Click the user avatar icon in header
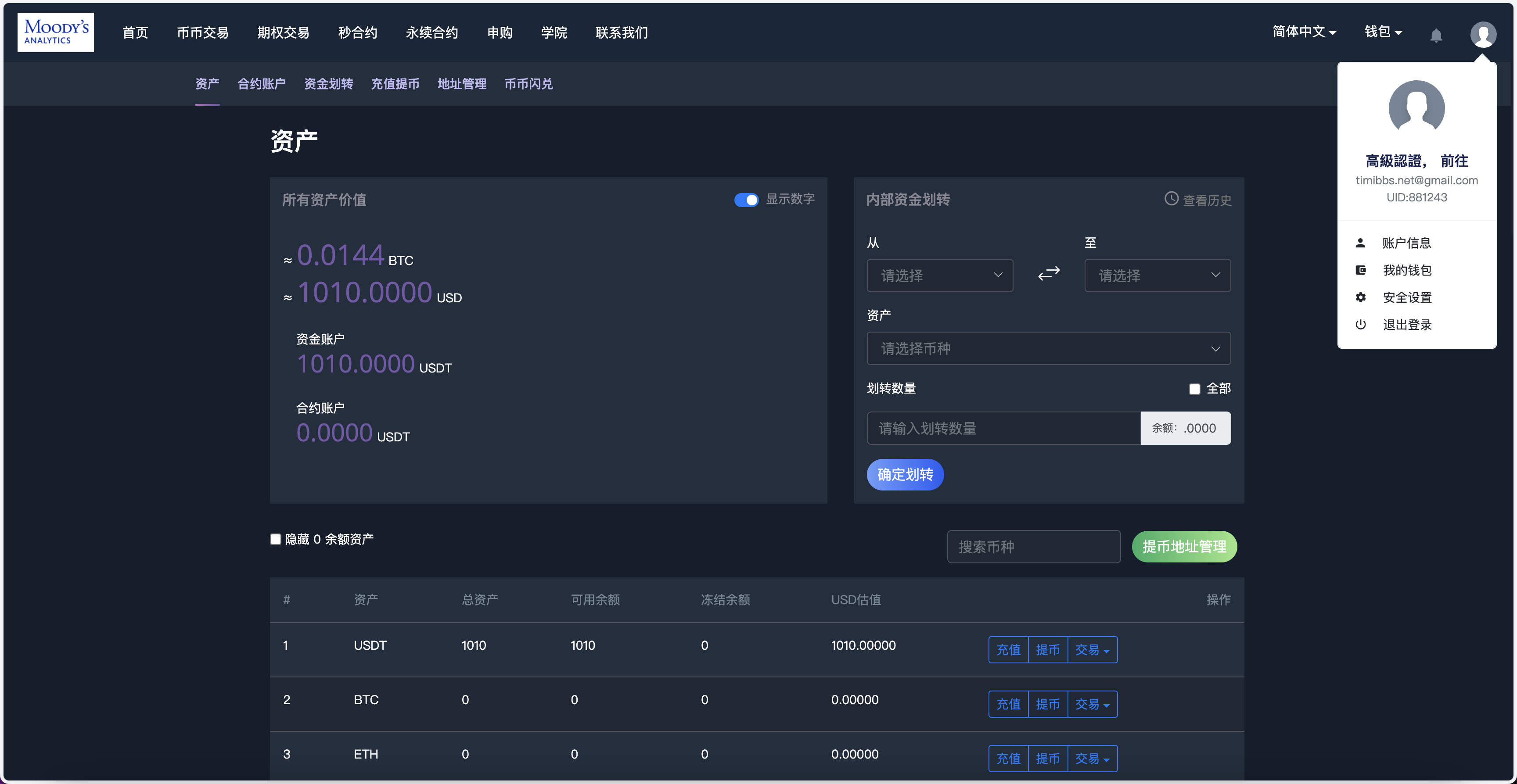Screen dimensions: 1517x784 [1483, 34]
